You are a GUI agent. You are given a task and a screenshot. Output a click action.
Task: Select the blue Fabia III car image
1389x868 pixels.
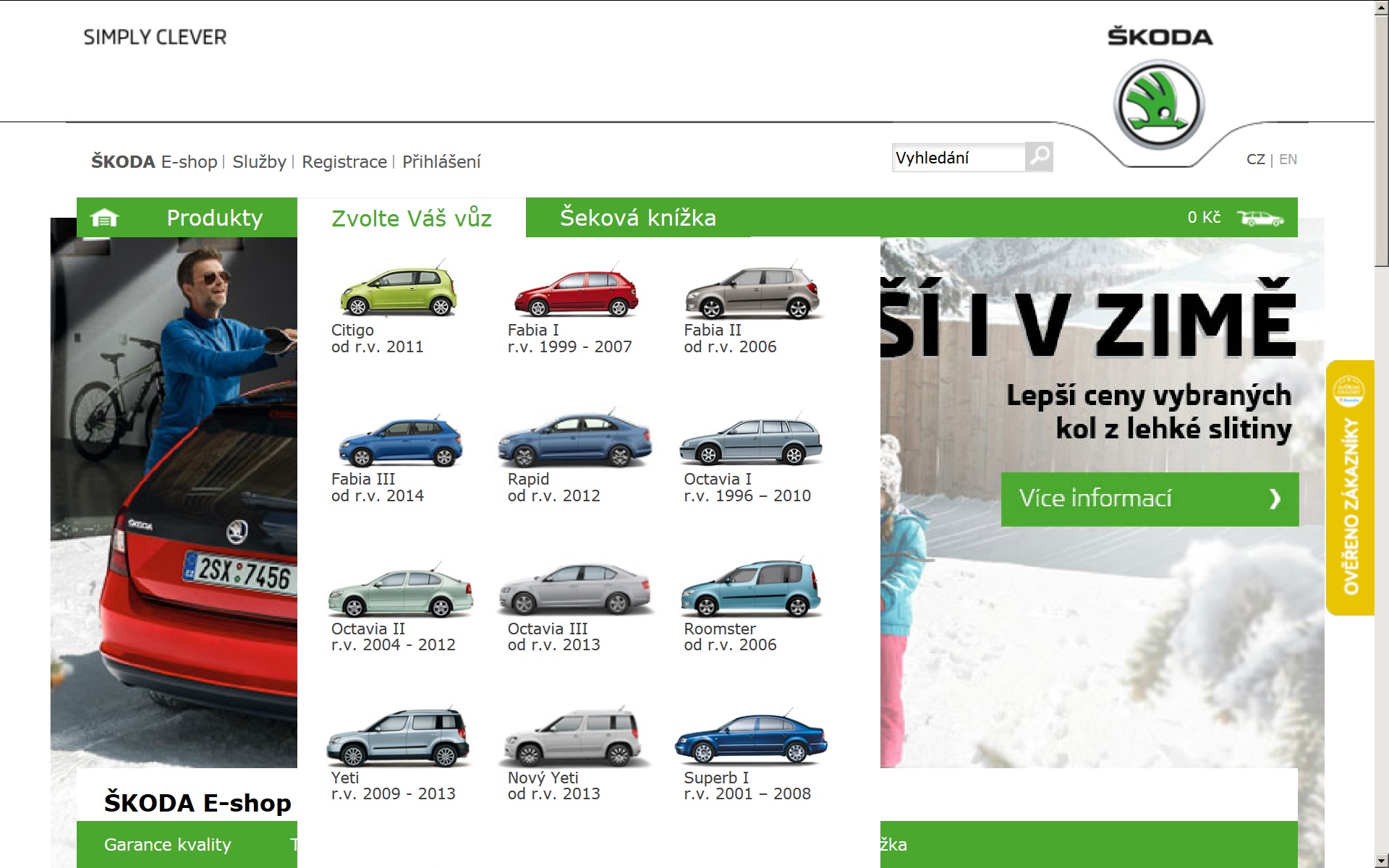[x=400, y=441]
